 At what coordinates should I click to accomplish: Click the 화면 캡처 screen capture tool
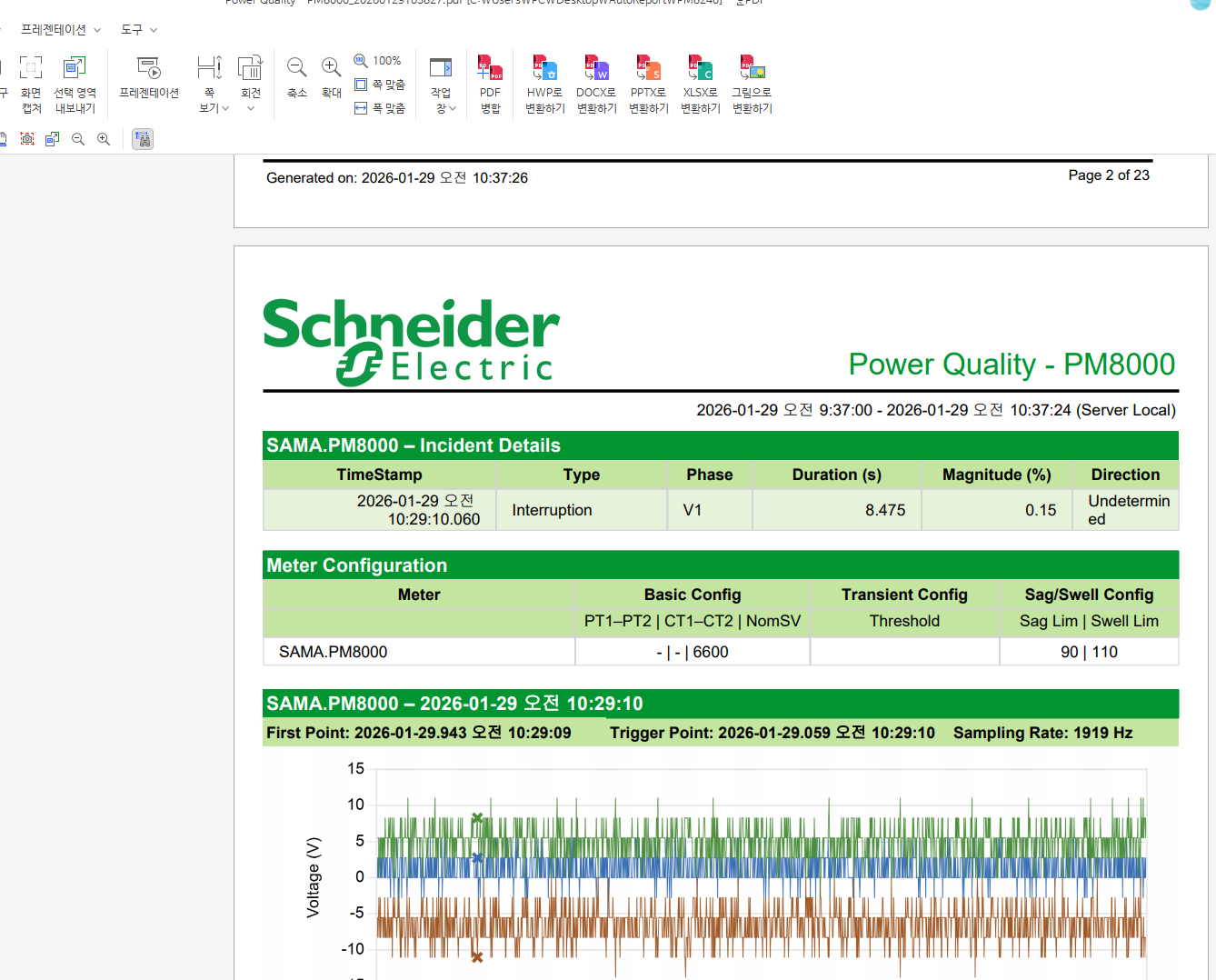coord(31,85)
